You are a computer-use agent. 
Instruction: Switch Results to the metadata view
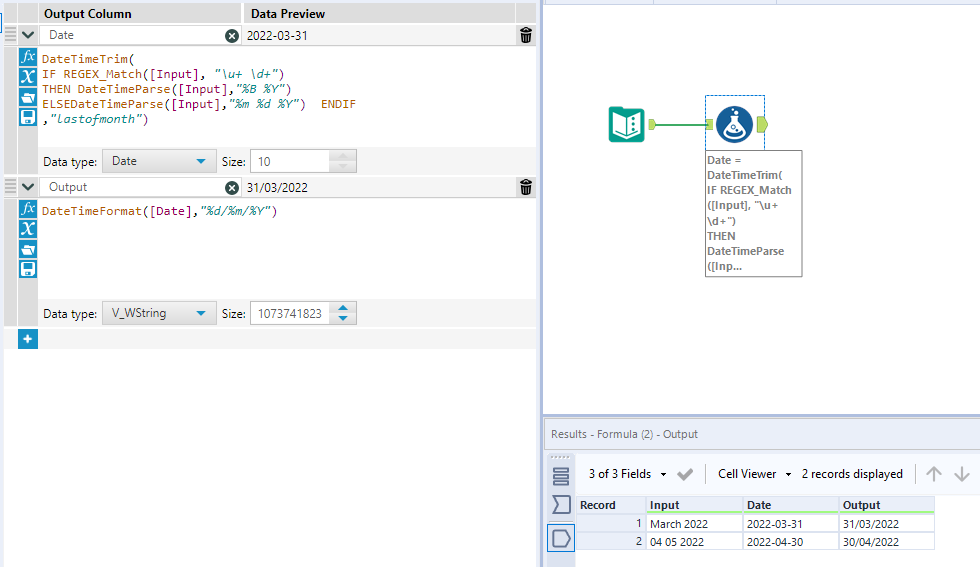point(561,475)
